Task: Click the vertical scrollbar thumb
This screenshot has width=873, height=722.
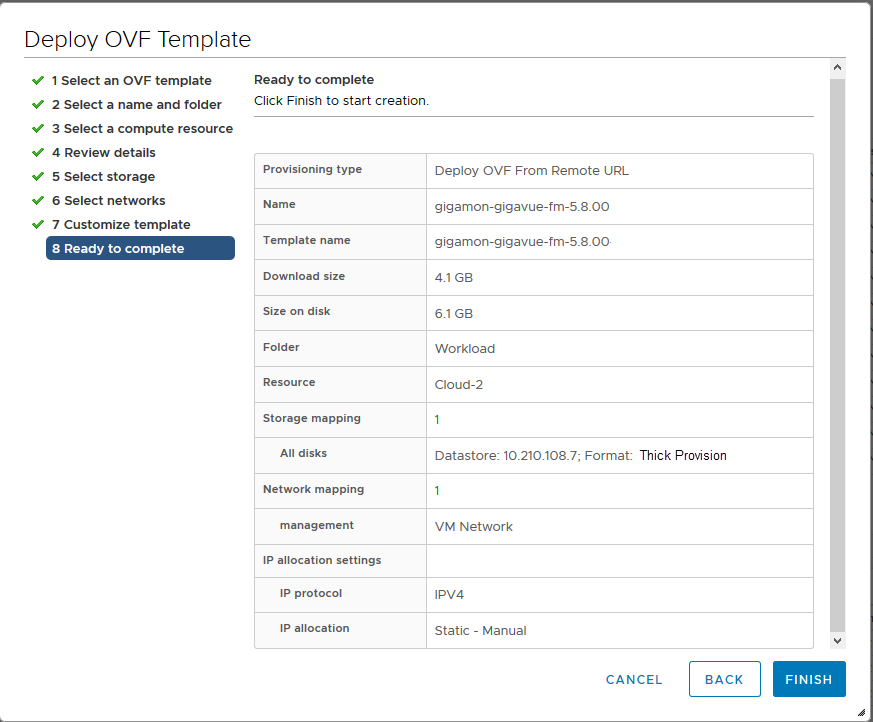Action: (837, 355)
